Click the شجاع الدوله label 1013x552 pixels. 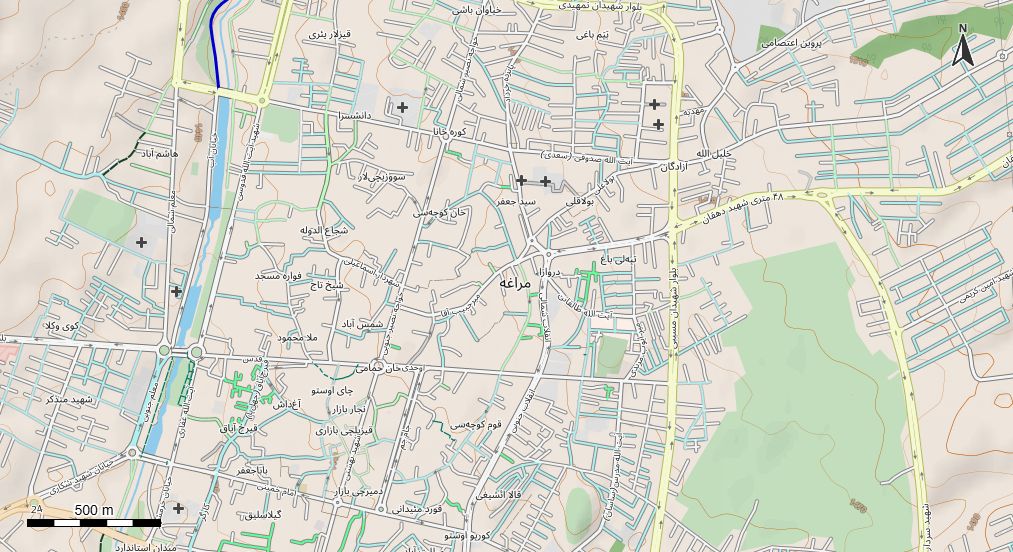[x=325, y=230]
